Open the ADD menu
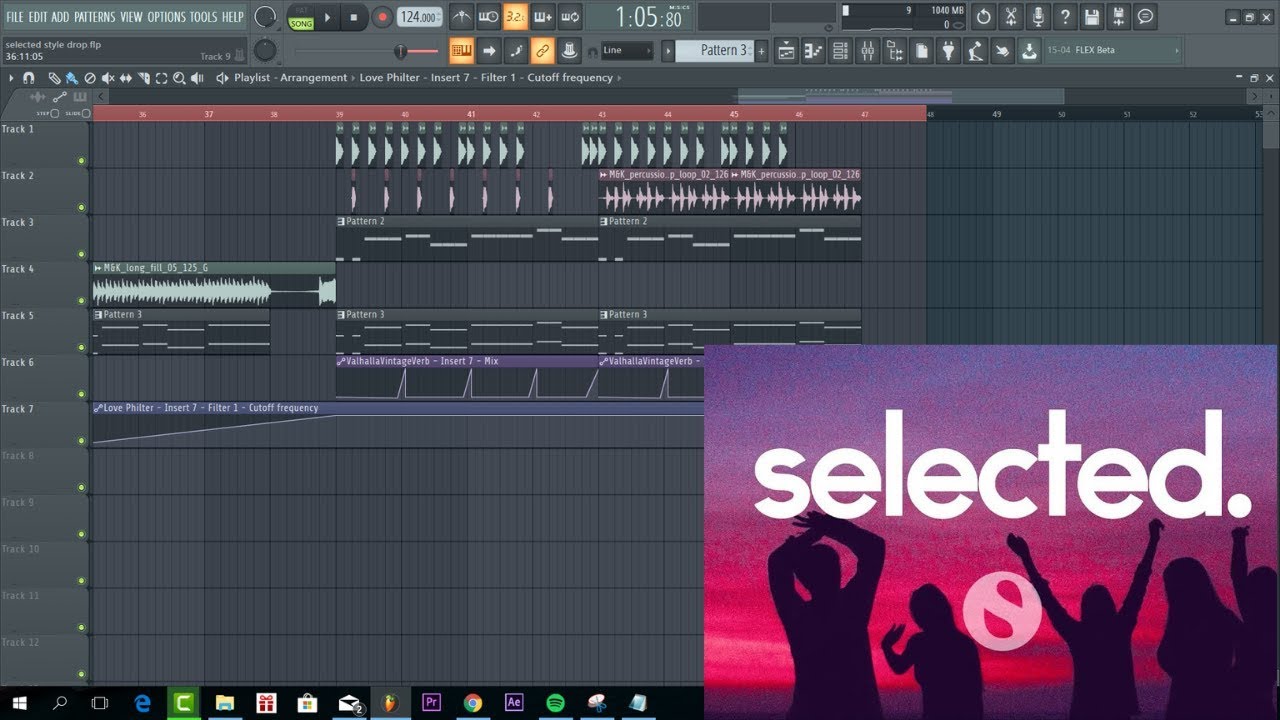Viewport: 1280px width, 720px height. point(60,17)
